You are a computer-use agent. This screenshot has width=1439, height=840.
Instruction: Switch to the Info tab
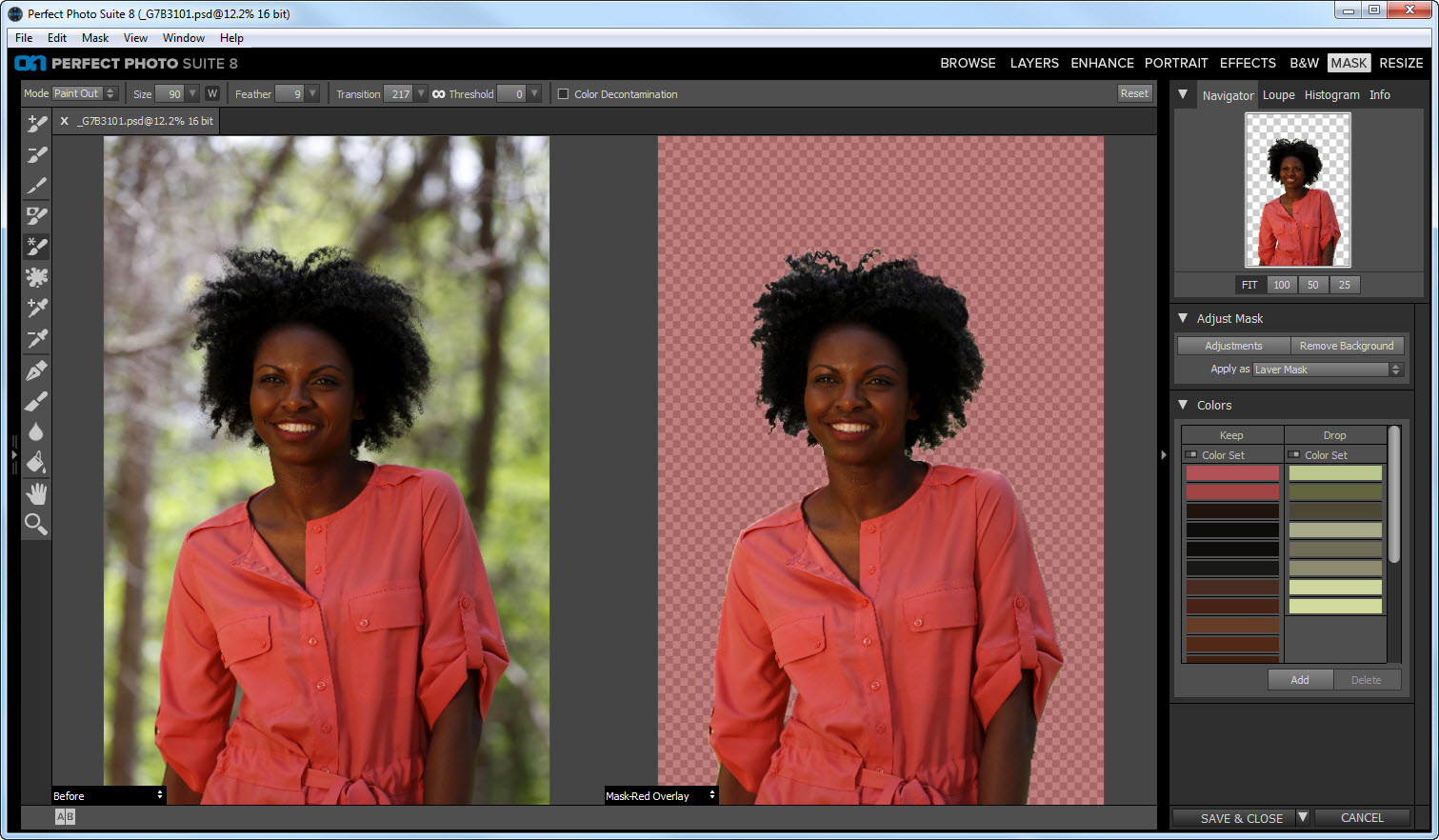[1379, 95]
